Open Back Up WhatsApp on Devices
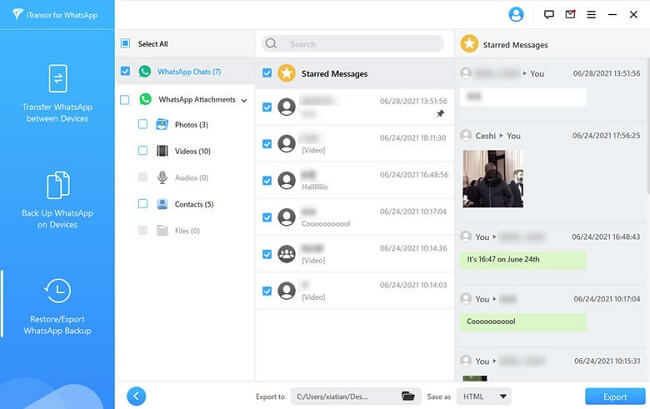 [57, 200]
